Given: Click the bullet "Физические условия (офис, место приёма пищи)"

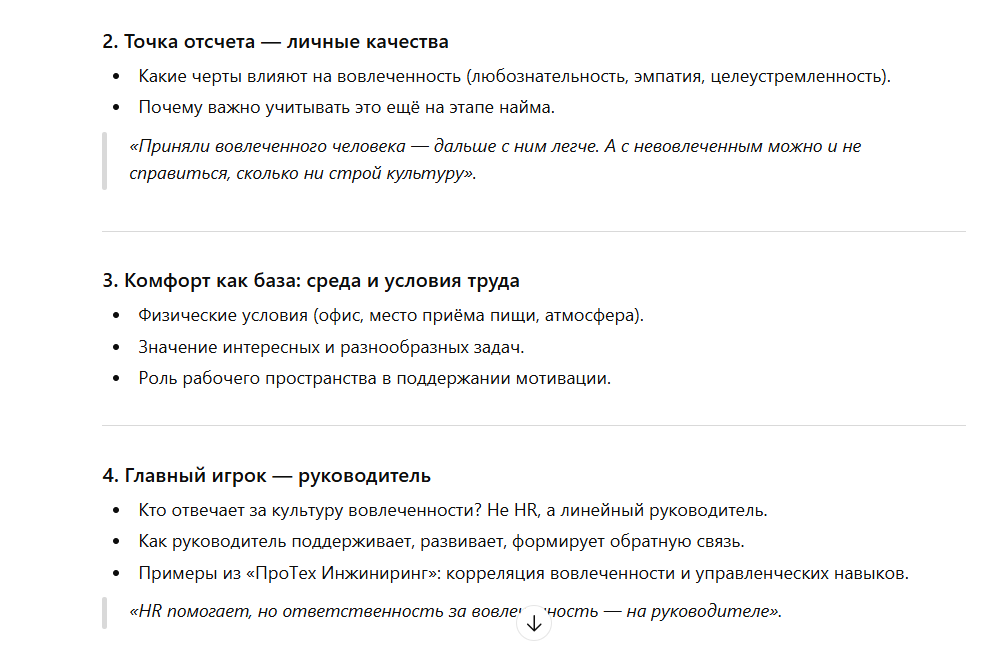Looking at the screenshot, I should (391, 316).
